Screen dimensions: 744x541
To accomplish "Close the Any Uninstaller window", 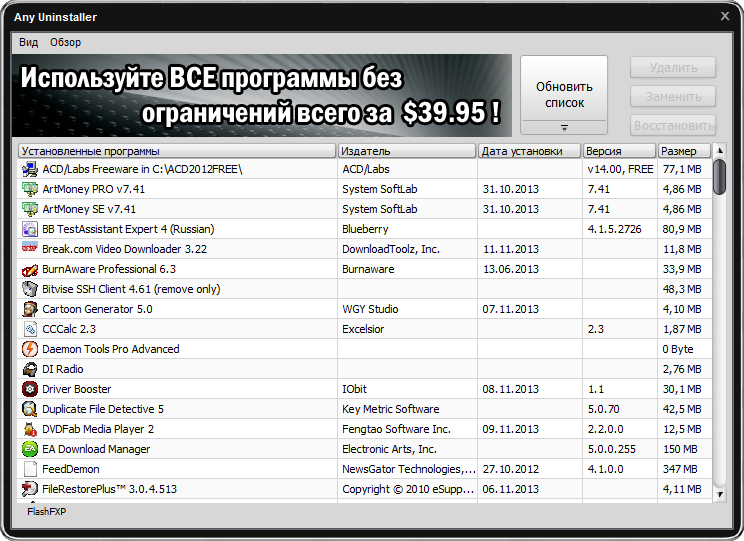I will (725, 17).
